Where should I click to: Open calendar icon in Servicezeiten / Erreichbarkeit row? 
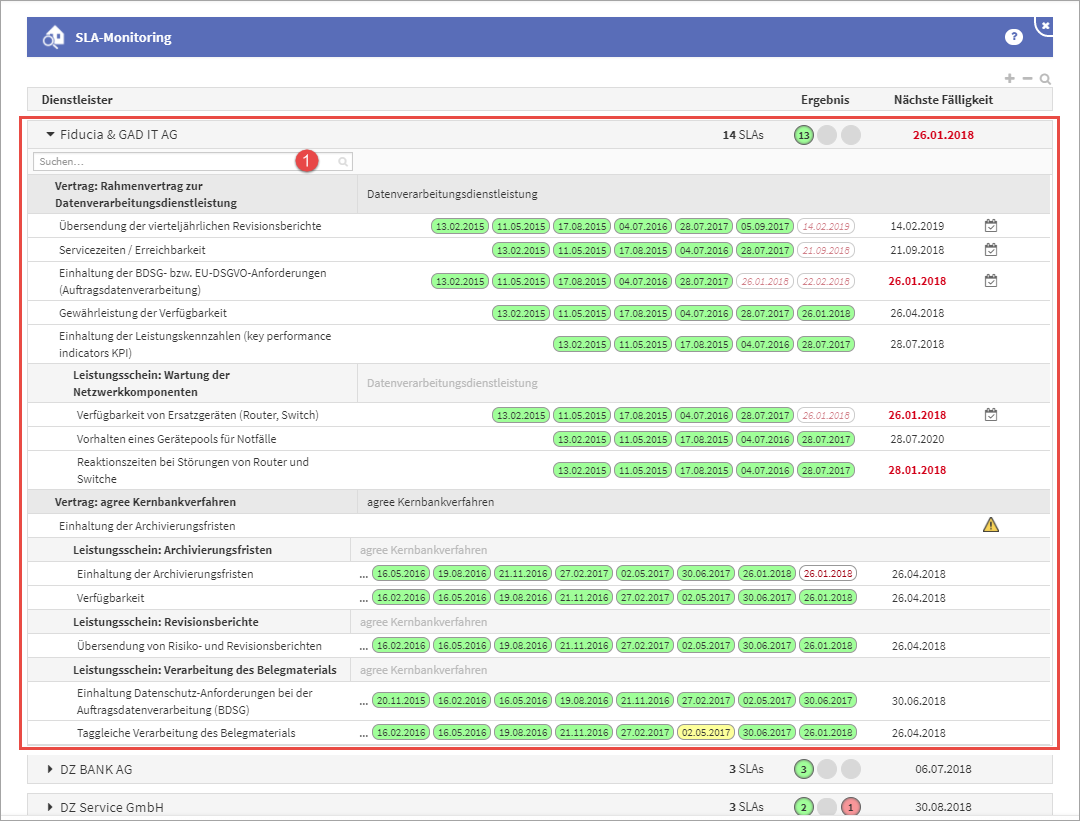(x=990, y=250)
